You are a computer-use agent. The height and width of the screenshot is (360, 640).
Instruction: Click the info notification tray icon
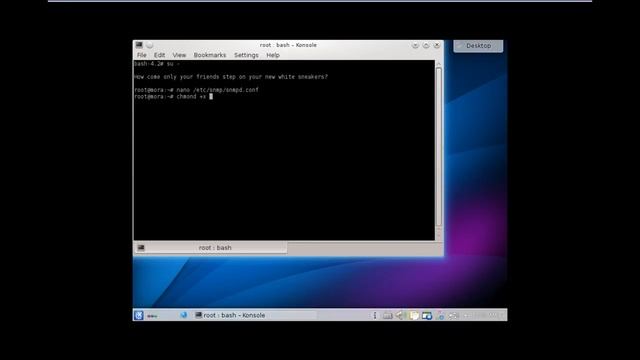coord(375,315)
